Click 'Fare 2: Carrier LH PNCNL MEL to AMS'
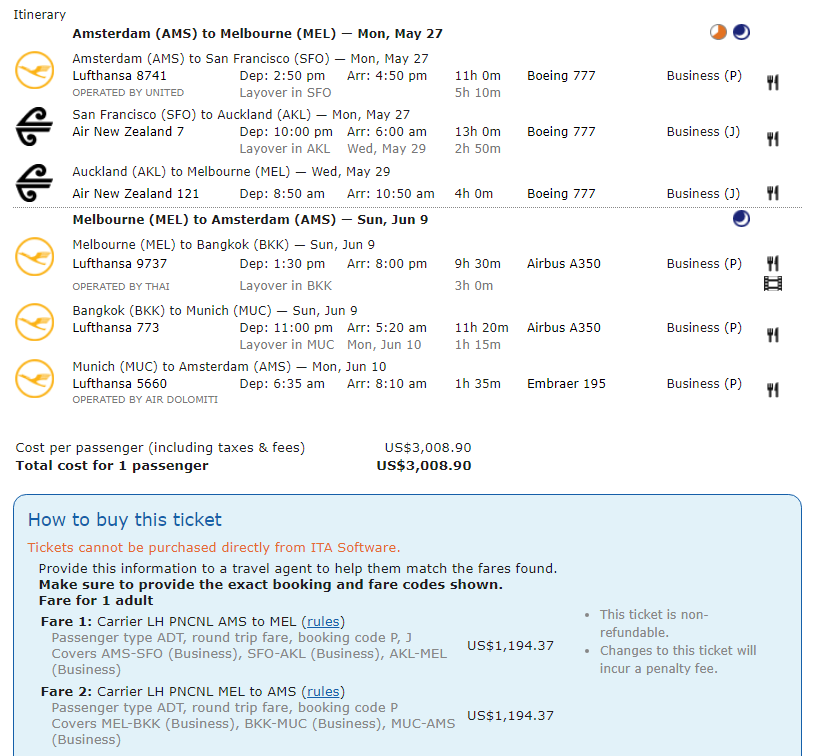The height and width of the screenshot is (756, 816). (169, 691)
